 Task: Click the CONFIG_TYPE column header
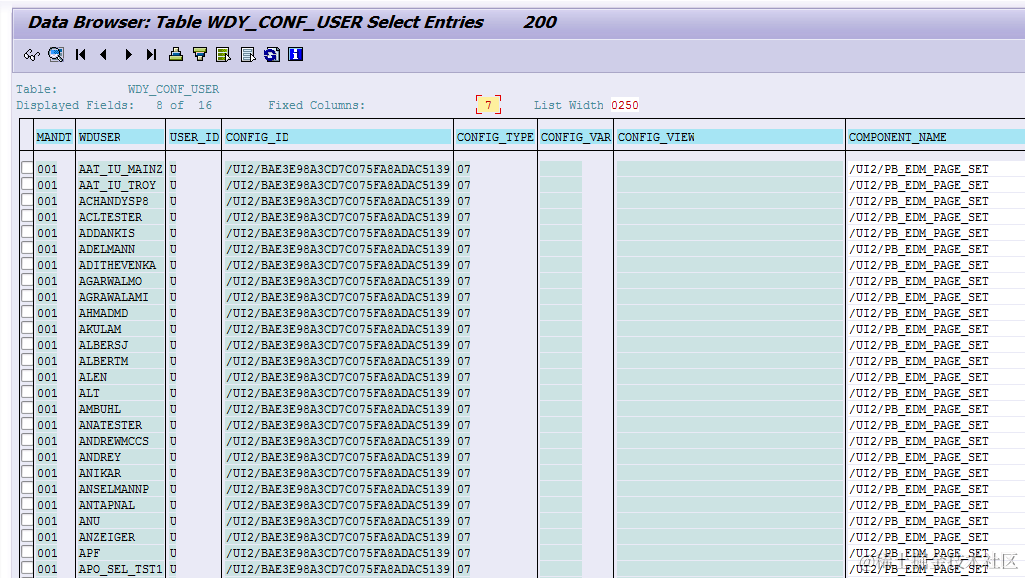(496, 137)
